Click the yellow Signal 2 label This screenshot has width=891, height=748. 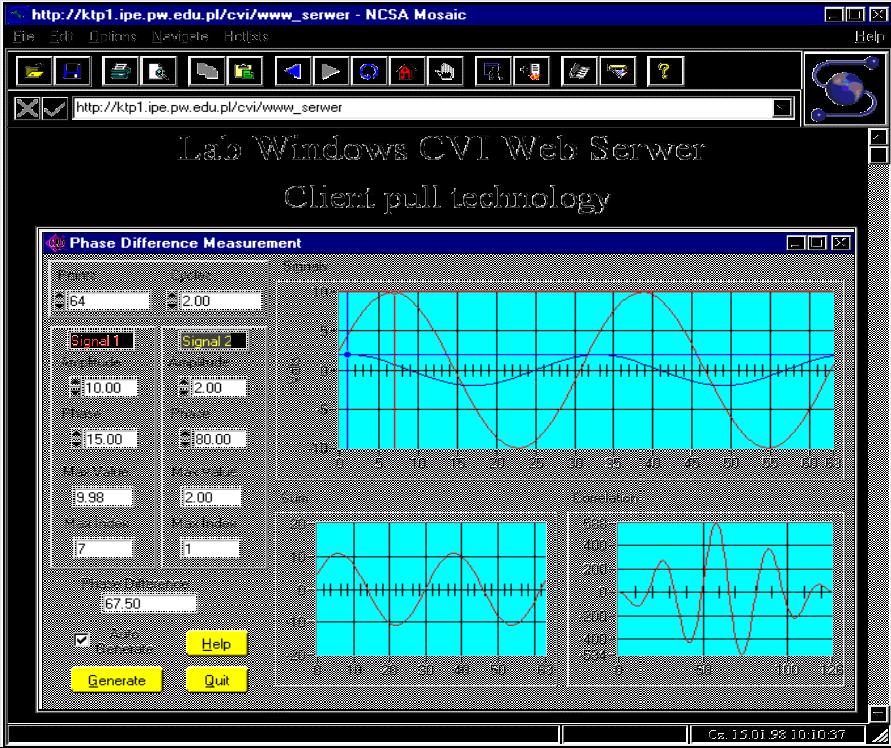point(213,340)
